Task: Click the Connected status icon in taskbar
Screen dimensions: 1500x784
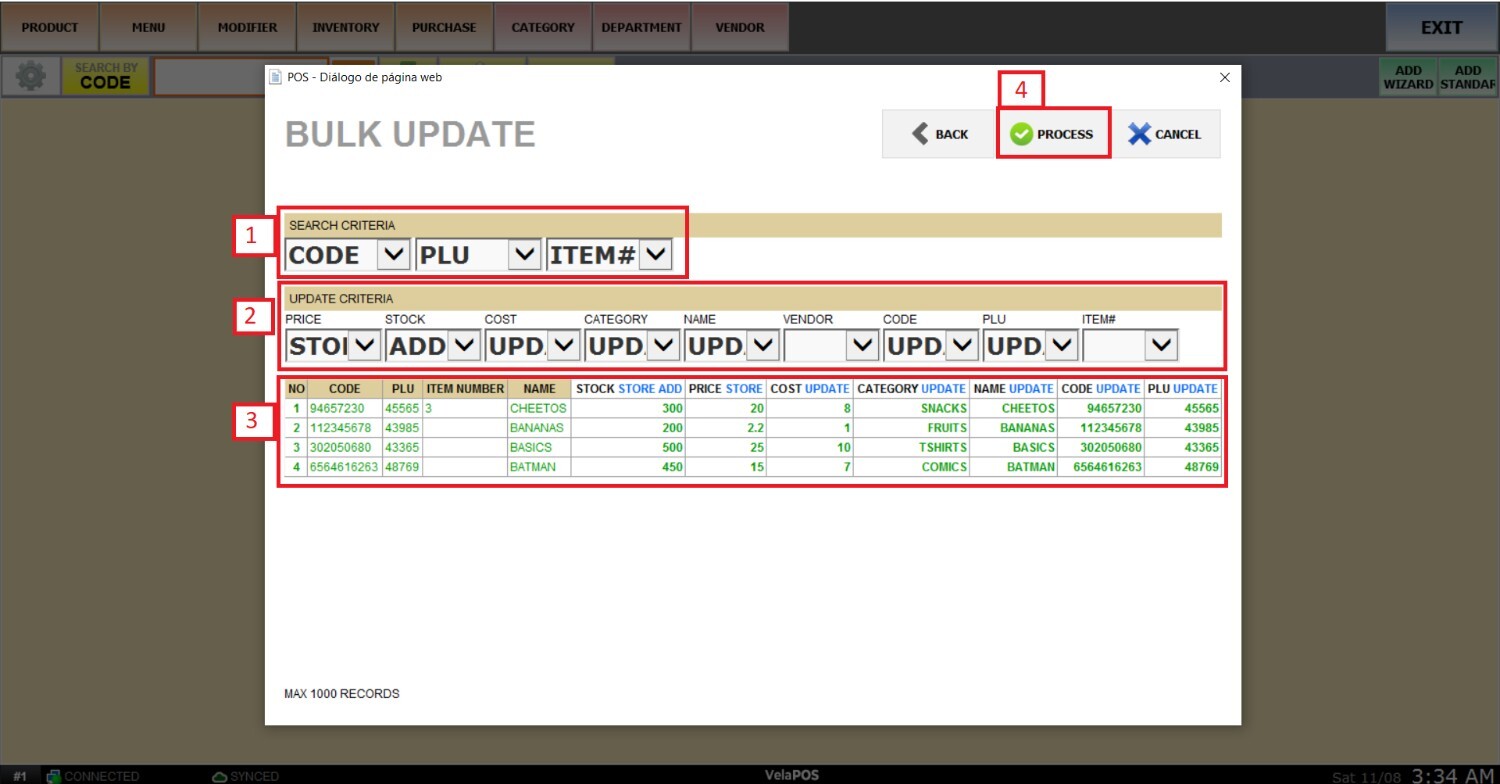Action: click(54, 776)
